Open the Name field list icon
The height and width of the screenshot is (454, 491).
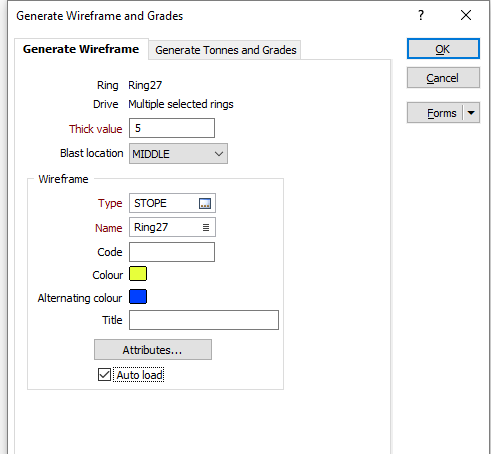(206, 227)
